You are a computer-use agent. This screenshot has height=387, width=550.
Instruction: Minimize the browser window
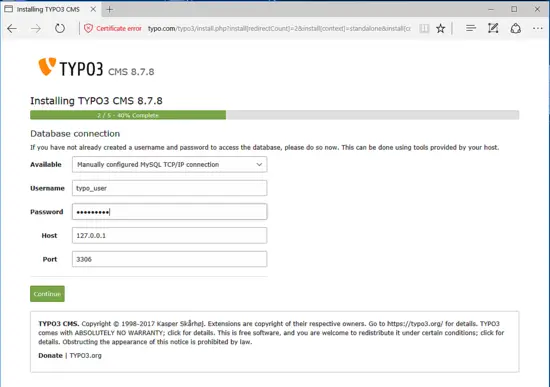(x=491, y=9)
